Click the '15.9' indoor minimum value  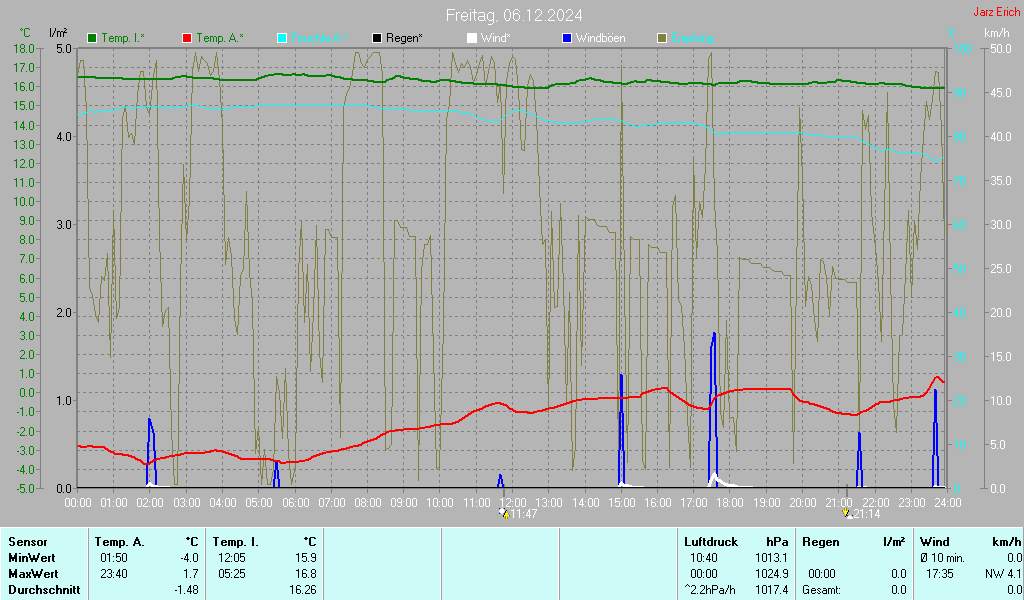[x=306, y=558]
